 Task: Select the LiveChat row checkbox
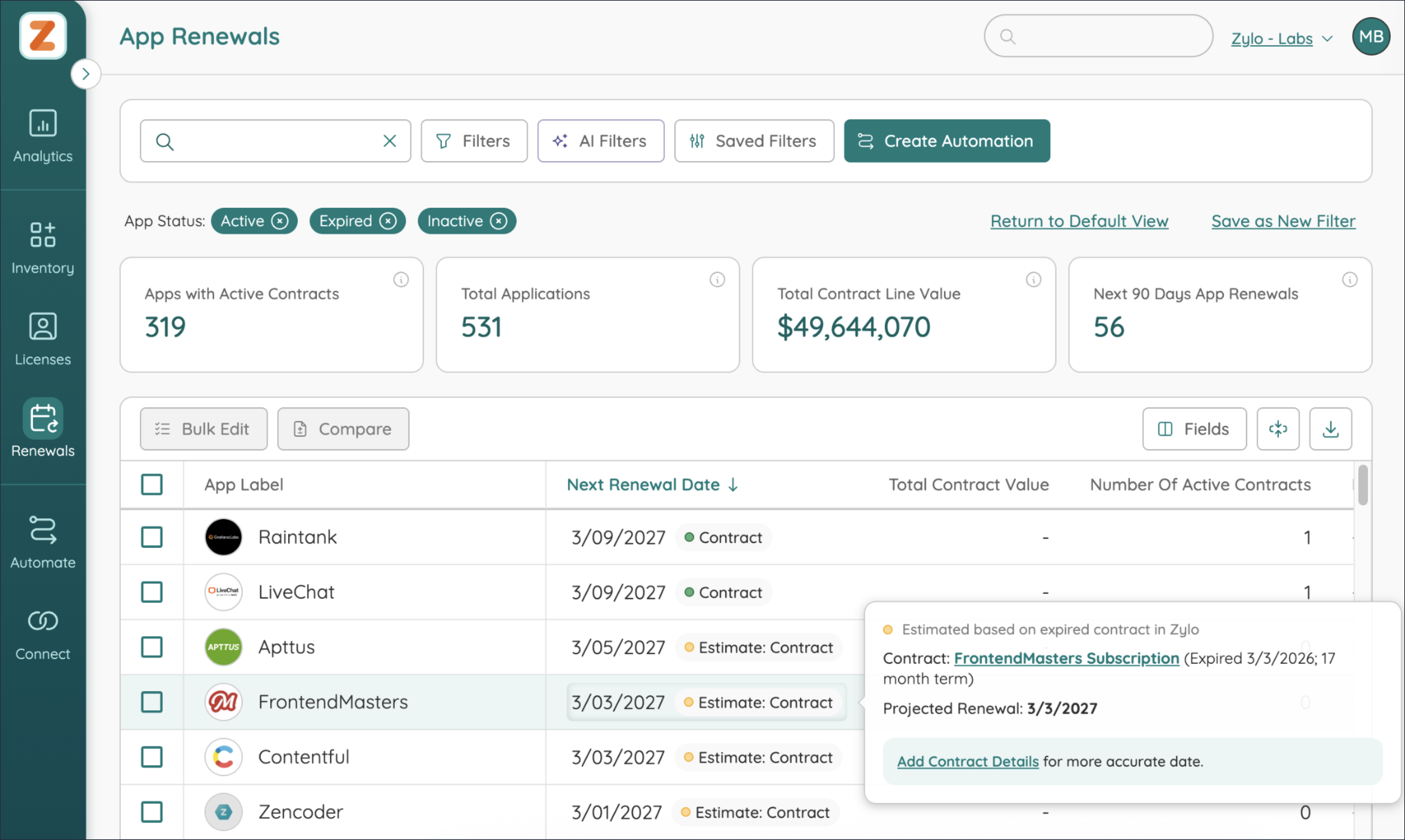coord(152,592)
